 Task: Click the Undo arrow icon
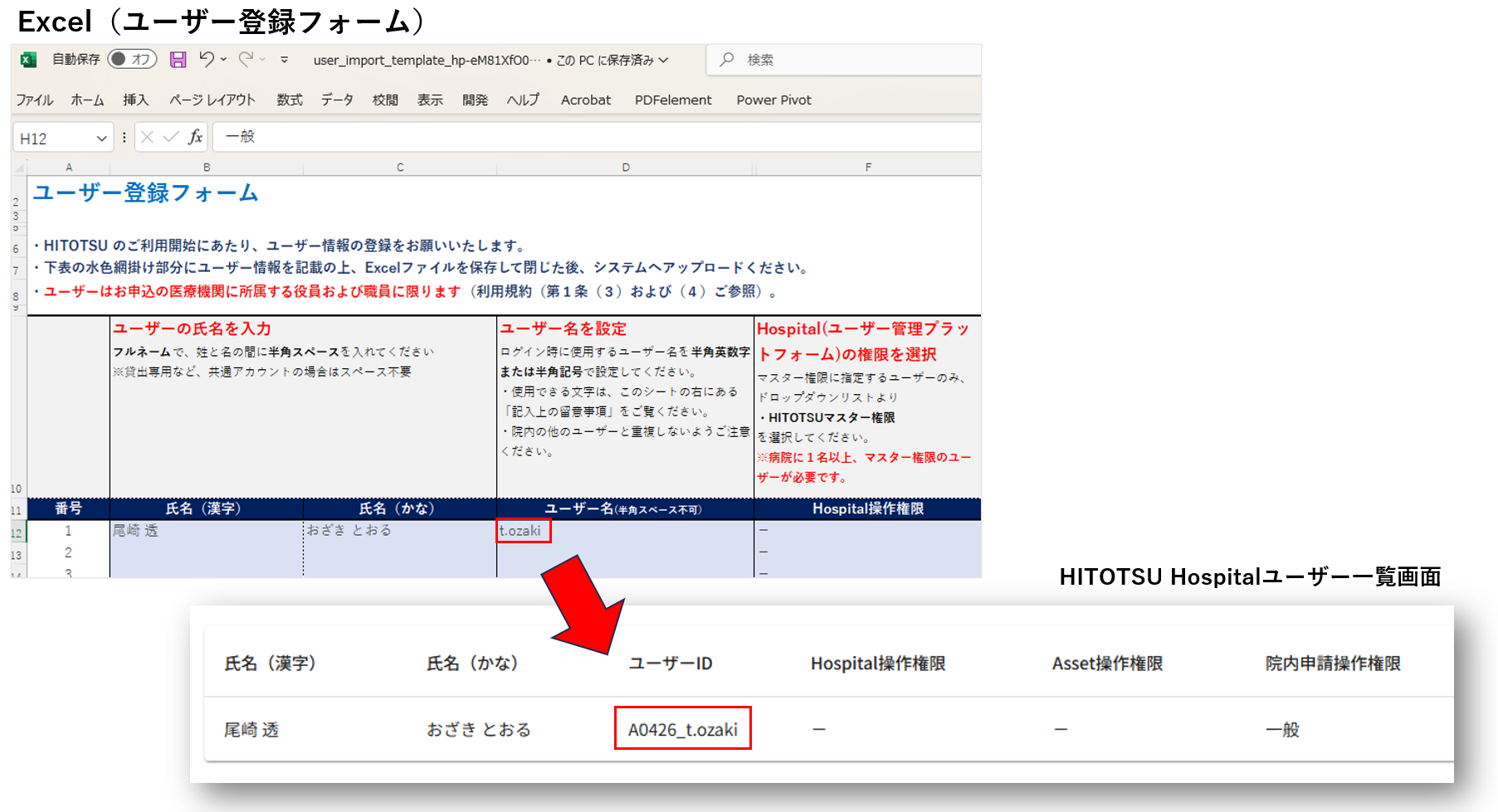207,59
